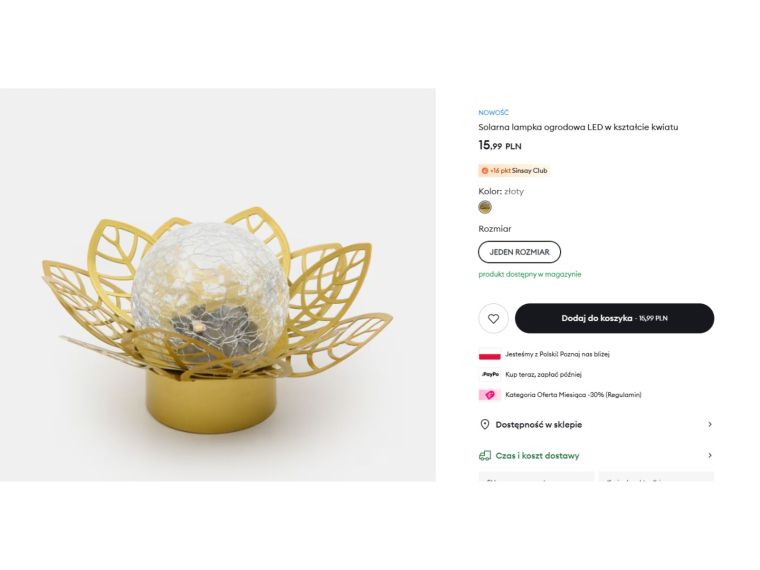The width and height of the screenshot is (760, 570).
Task: Click the PayPo logo icon
Action: [x=489, y=374]
